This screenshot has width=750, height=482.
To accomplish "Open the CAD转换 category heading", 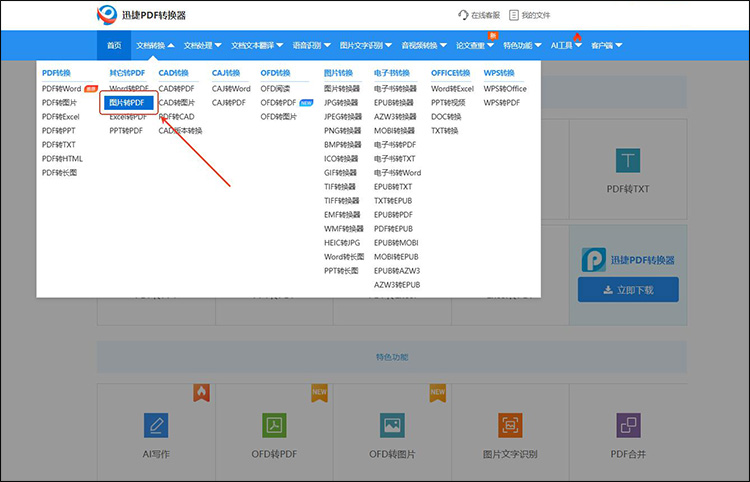I will click(x=173, y=73).
